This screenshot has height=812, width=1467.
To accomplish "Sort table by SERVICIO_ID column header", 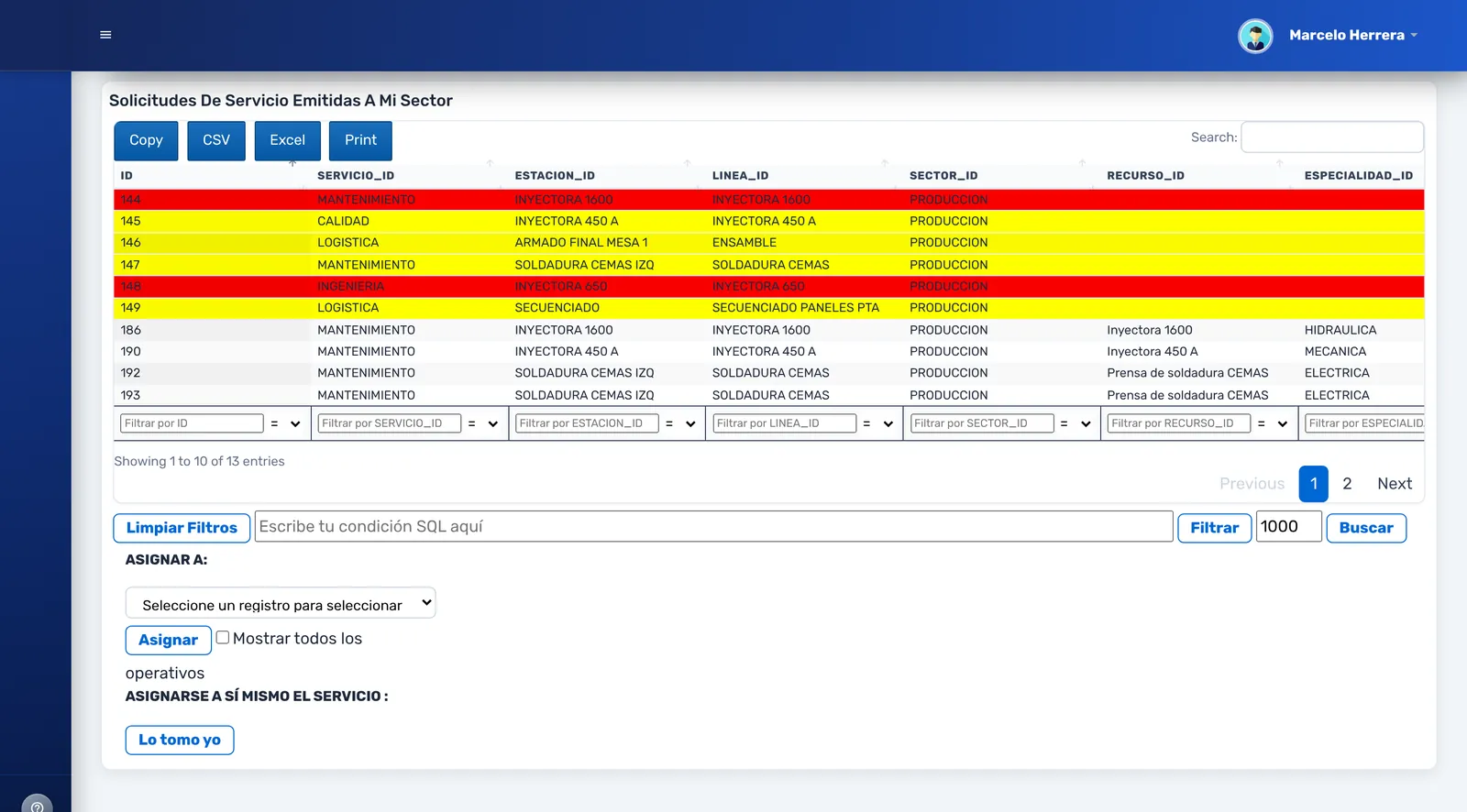I will [356, 175].
